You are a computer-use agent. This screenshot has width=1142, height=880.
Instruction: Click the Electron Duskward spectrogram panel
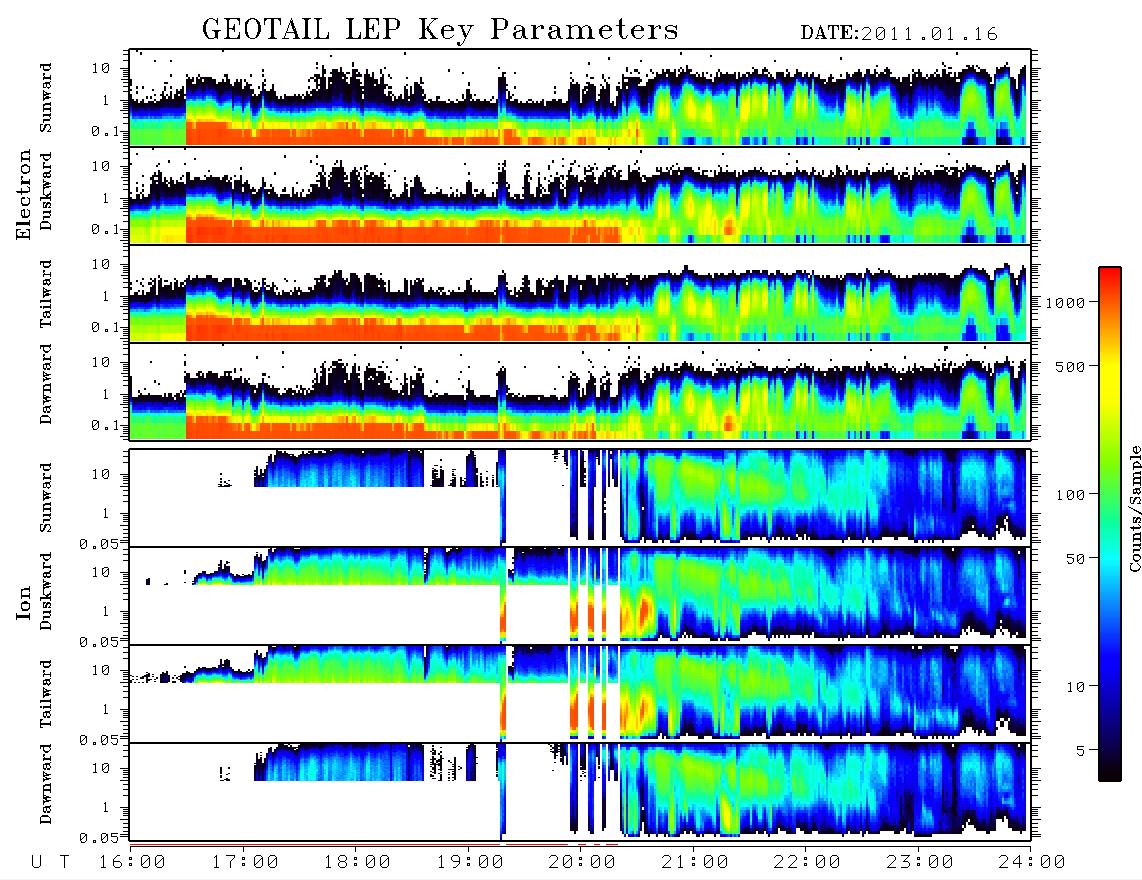[580, 196]
